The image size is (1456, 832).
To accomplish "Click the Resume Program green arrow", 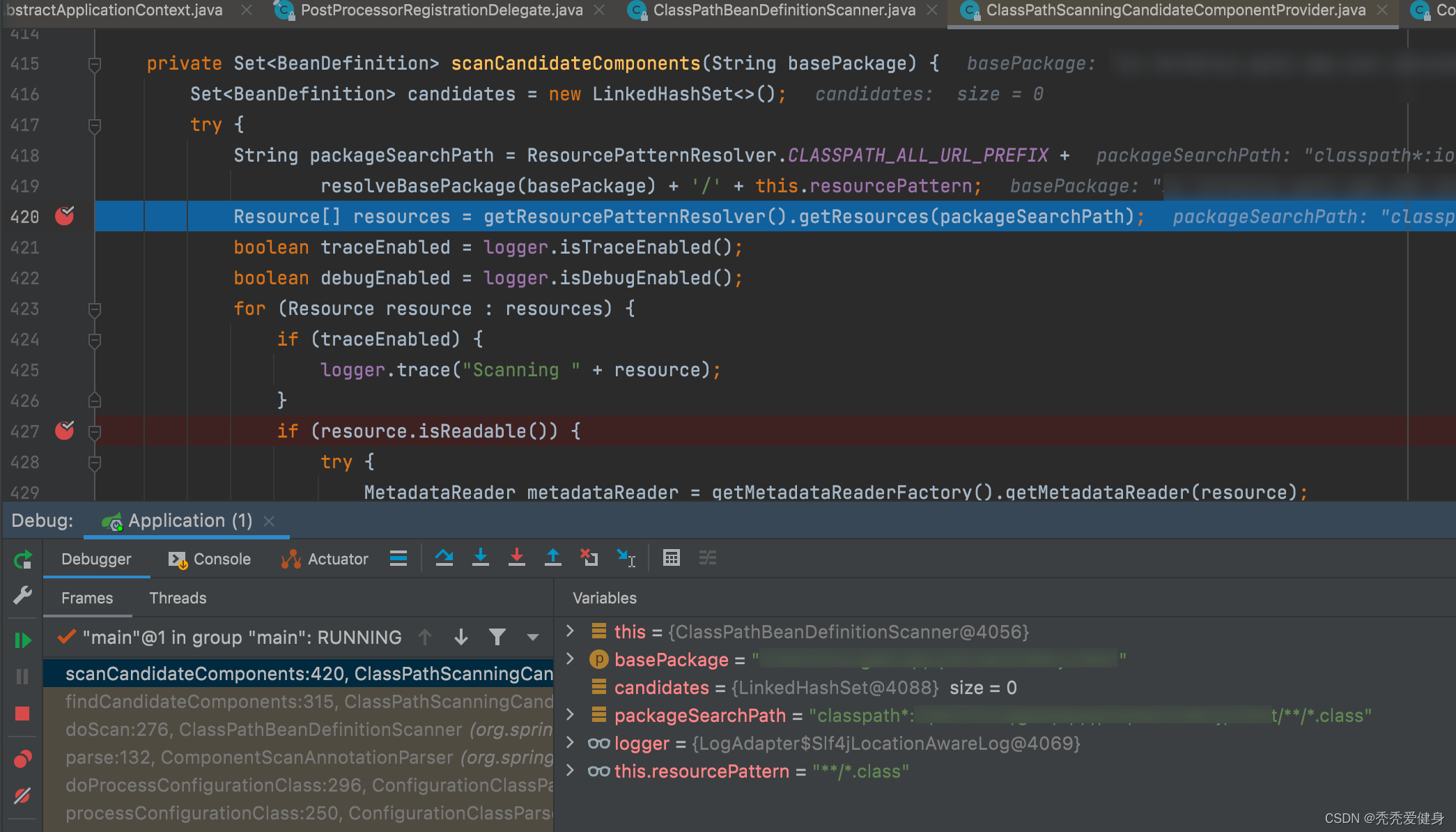I will 22,640.
